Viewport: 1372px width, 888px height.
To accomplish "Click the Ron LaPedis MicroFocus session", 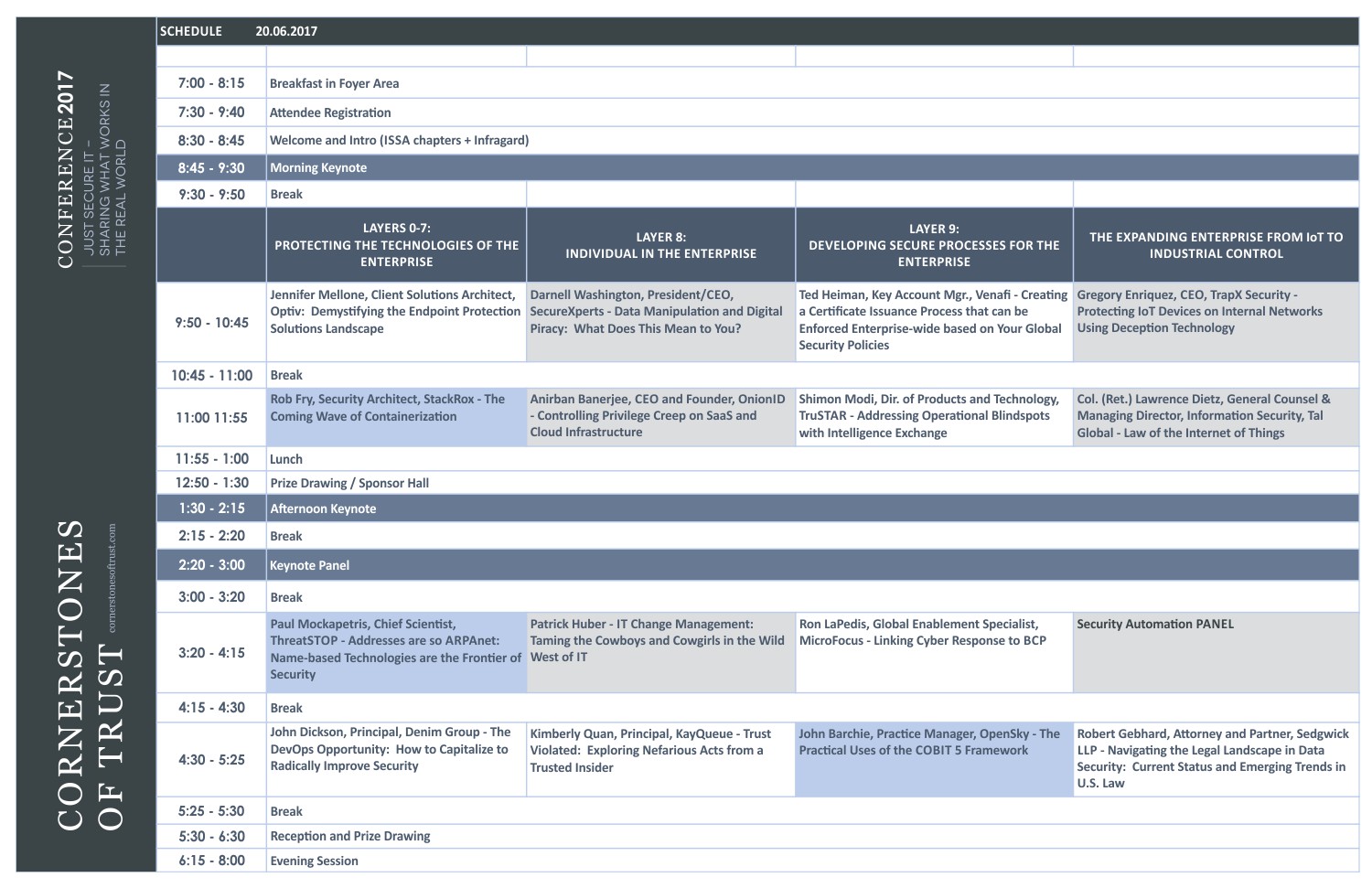I will [x=934, y=652].
